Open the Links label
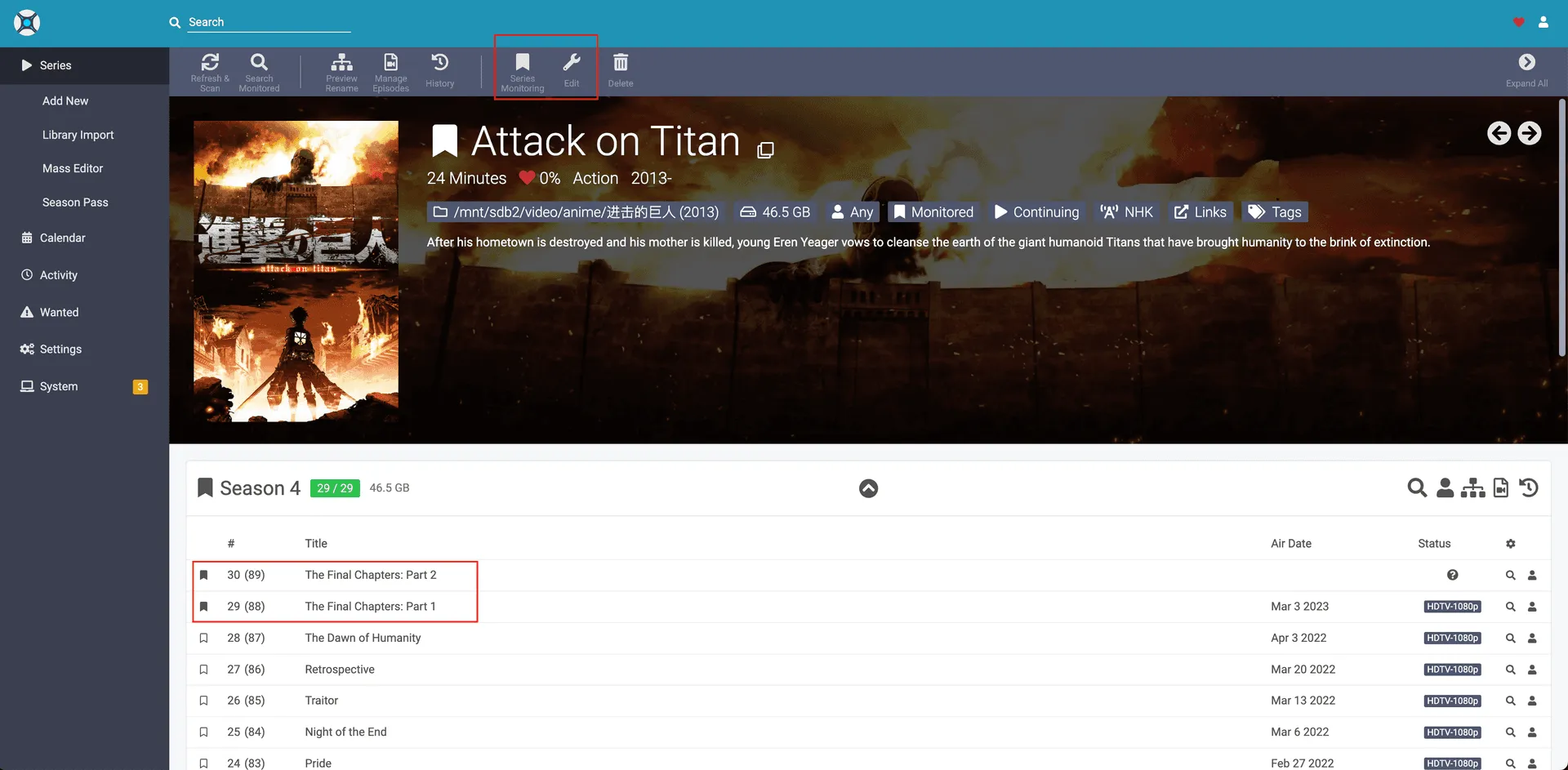Viewport: 1568px width, 770px height. point(1200,212)
